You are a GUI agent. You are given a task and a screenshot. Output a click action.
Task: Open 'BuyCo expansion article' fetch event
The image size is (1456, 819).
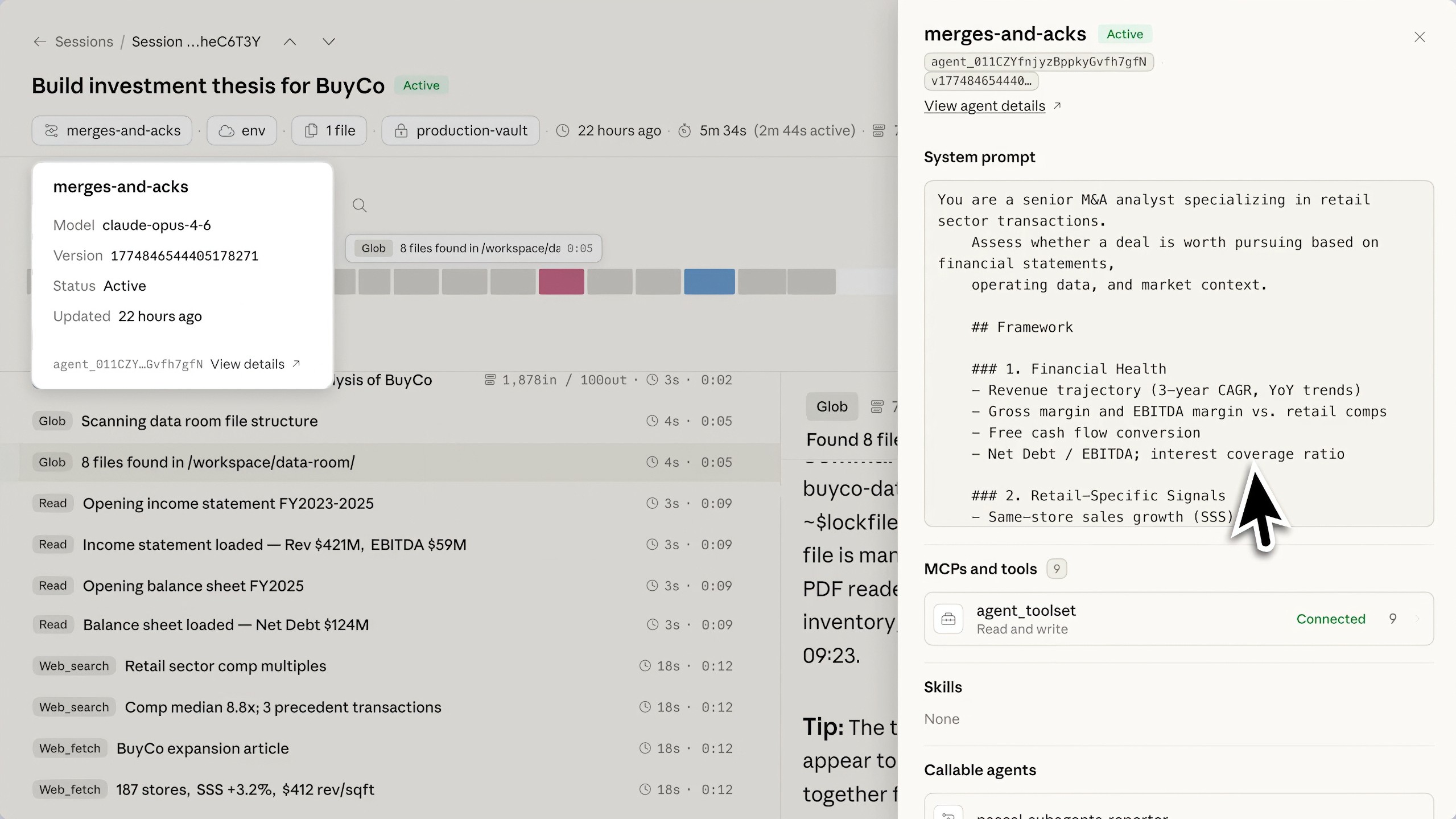[203, 748]
